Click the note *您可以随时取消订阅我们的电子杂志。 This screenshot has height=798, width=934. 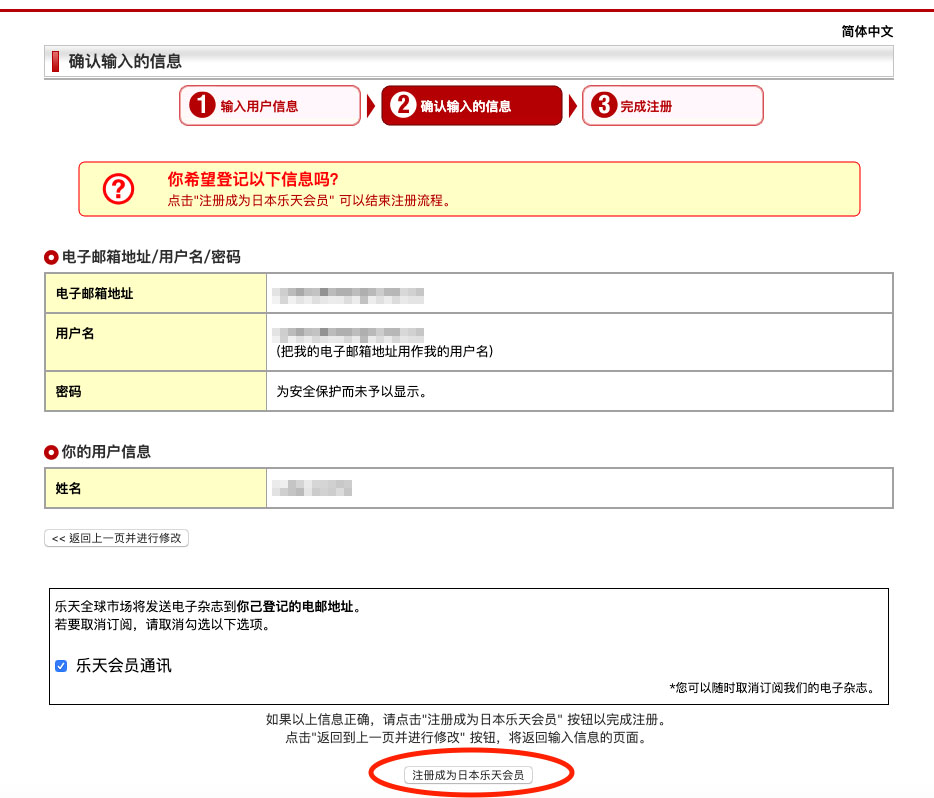(x=774, y=688)
